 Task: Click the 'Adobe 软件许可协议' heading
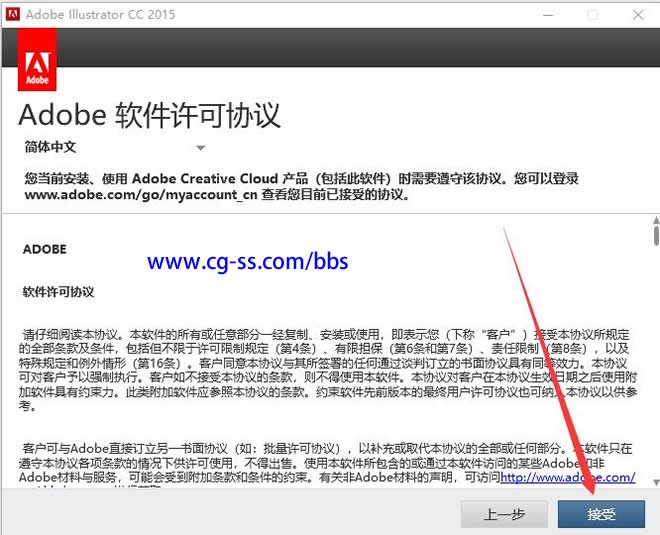click(x=150, y=114)
